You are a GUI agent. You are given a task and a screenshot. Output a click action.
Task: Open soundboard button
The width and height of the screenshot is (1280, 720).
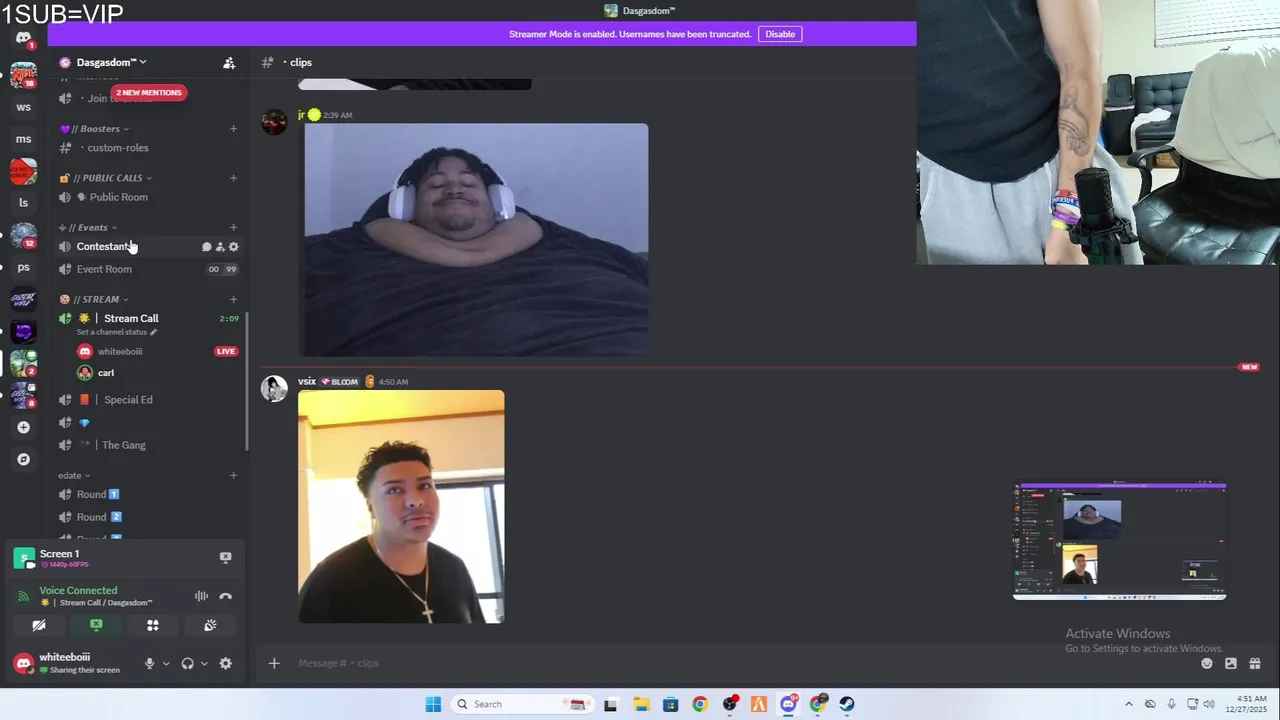tap(210, 625)
